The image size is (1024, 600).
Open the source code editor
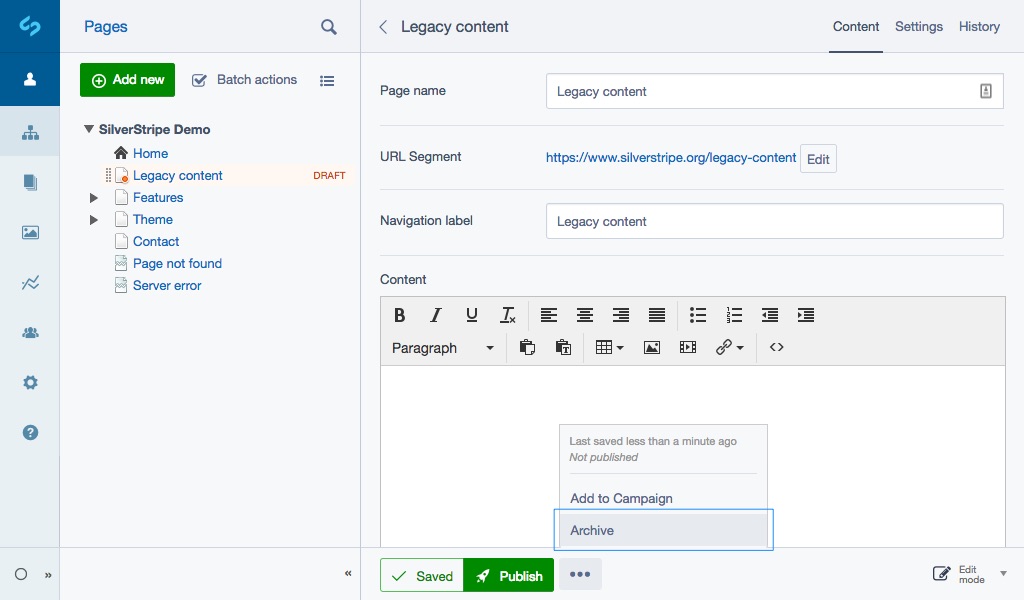(777, 347)
